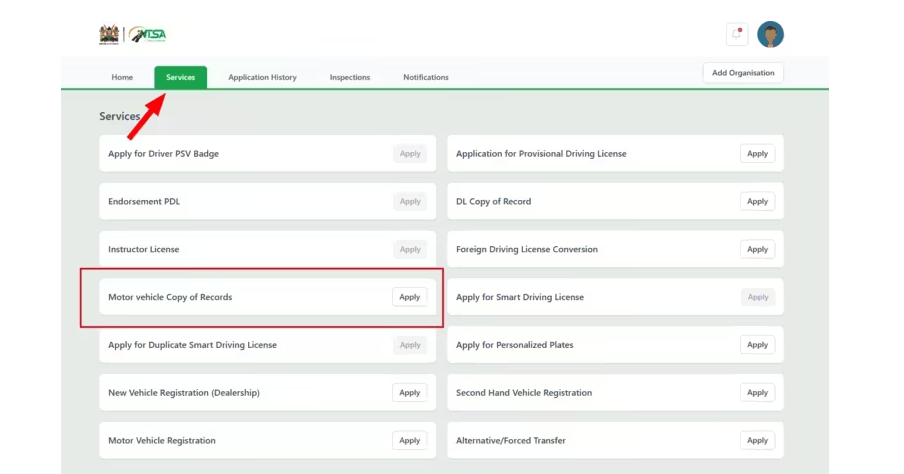This screenshot has width=904, height=474.
Task: Apply for Second Hand Vehicle Registration
Action: pos(757,393)
